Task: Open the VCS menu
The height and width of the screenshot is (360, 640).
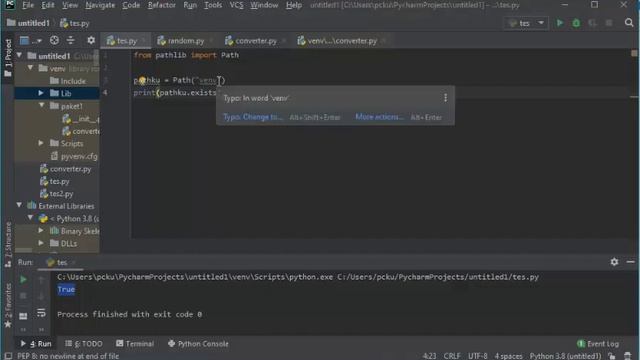Action: click(236, 5)
